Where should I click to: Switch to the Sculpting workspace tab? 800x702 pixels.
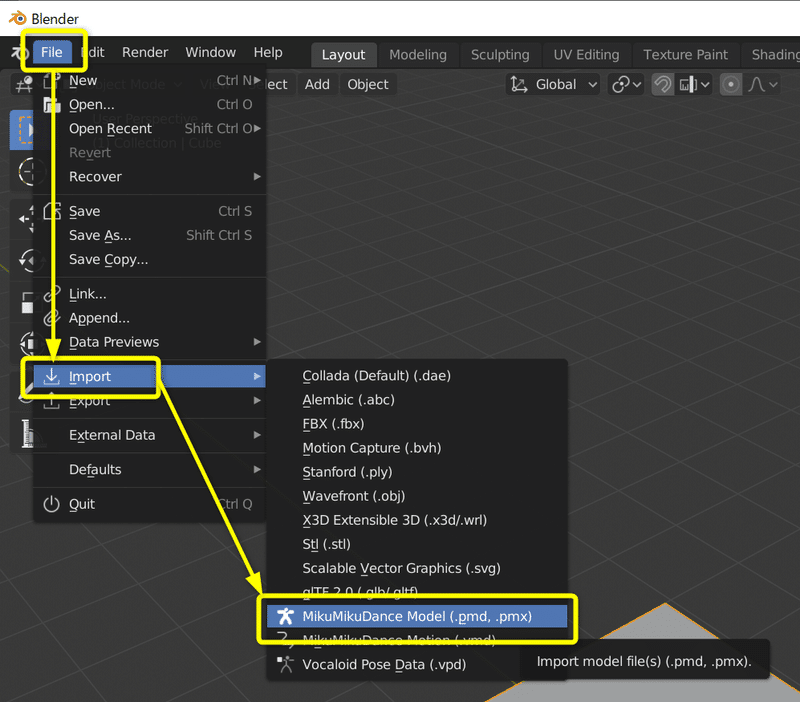[500, 55]
